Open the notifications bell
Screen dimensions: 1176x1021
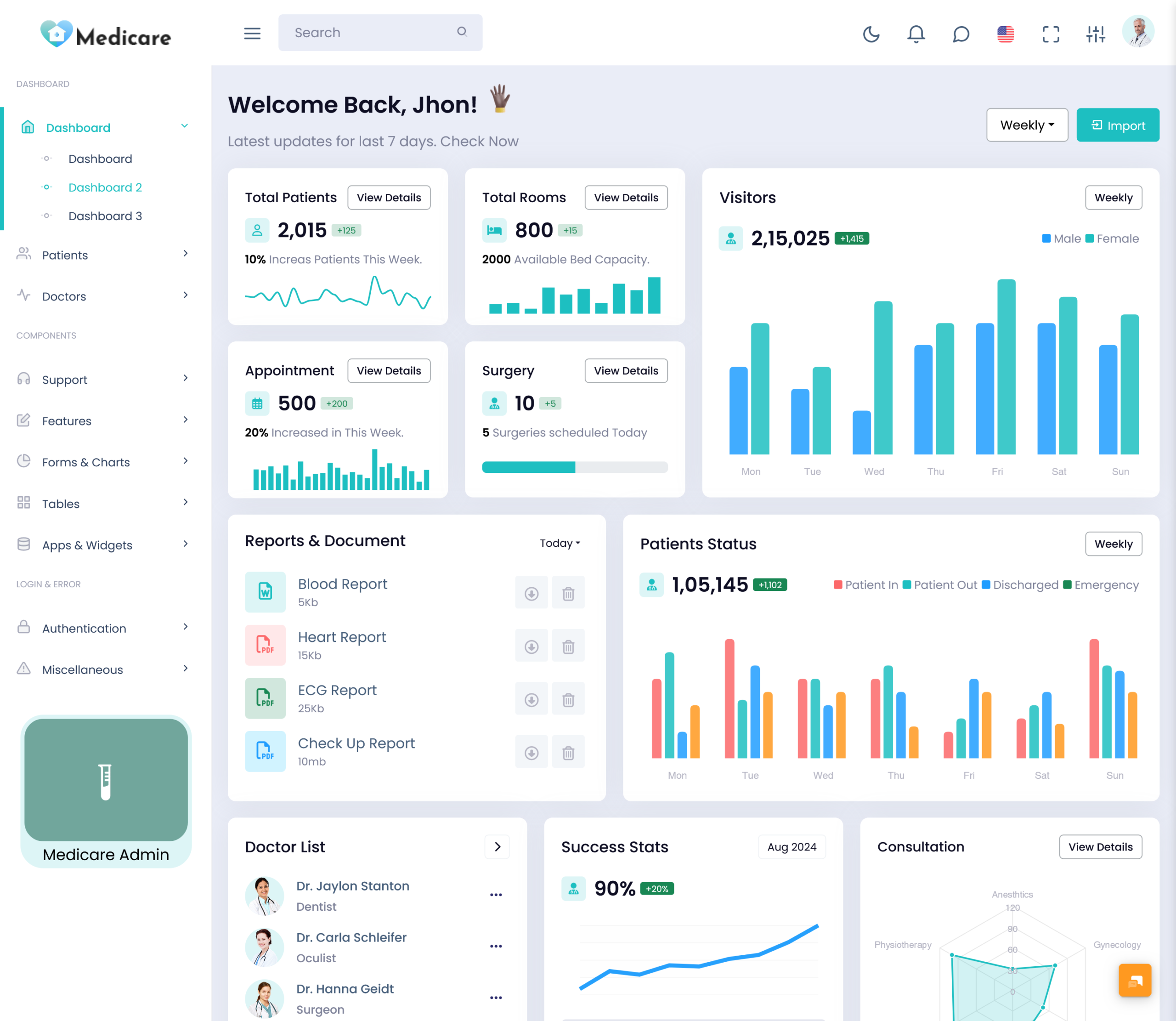pyautogui.click(x=916, y=34)
